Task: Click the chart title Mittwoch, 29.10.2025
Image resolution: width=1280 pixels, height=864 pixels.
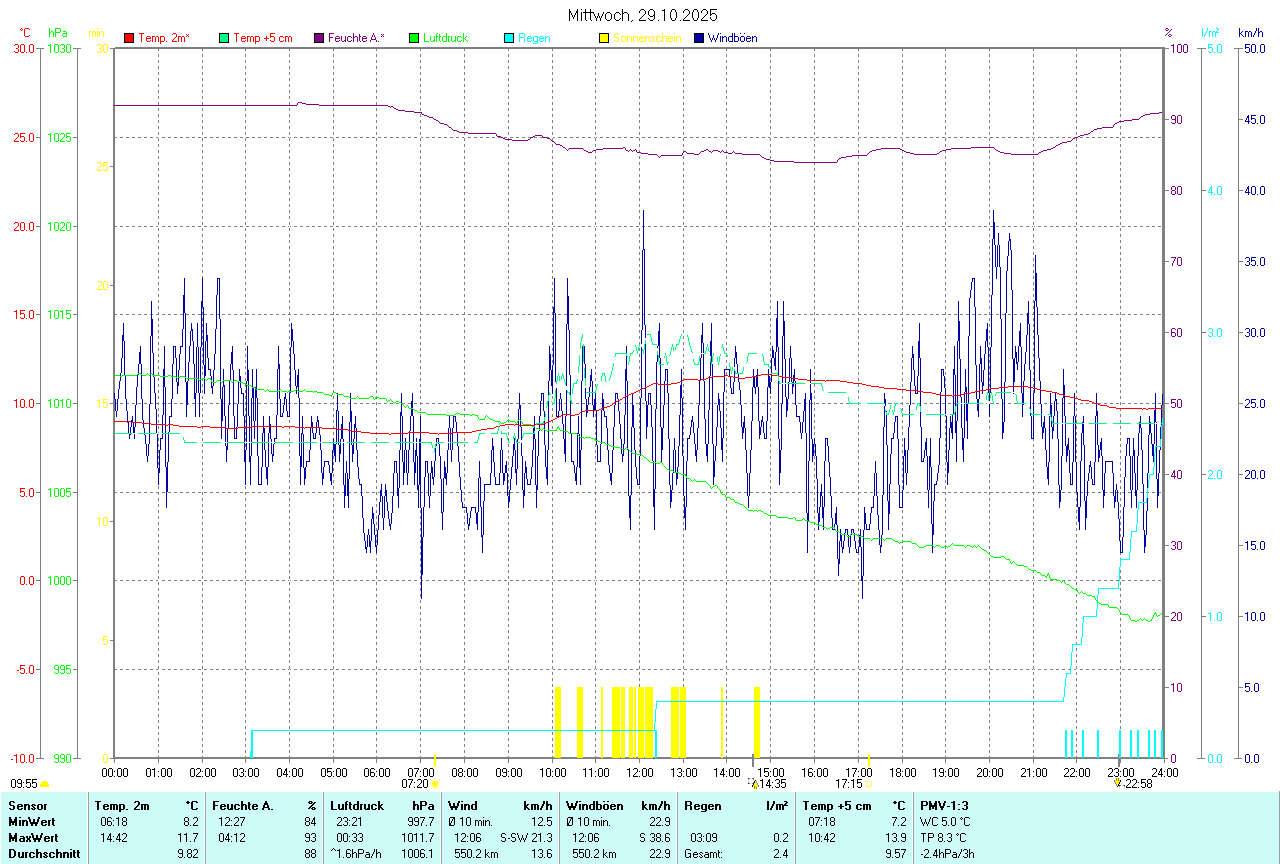Action: [x=642, y=15]
